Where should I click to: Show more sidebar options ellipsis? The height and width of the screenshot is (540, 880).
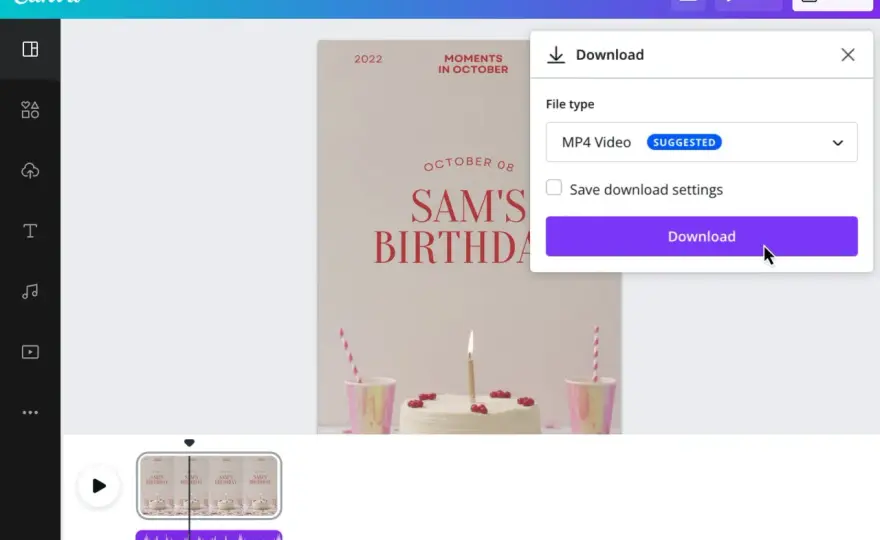tap(30, 413)
